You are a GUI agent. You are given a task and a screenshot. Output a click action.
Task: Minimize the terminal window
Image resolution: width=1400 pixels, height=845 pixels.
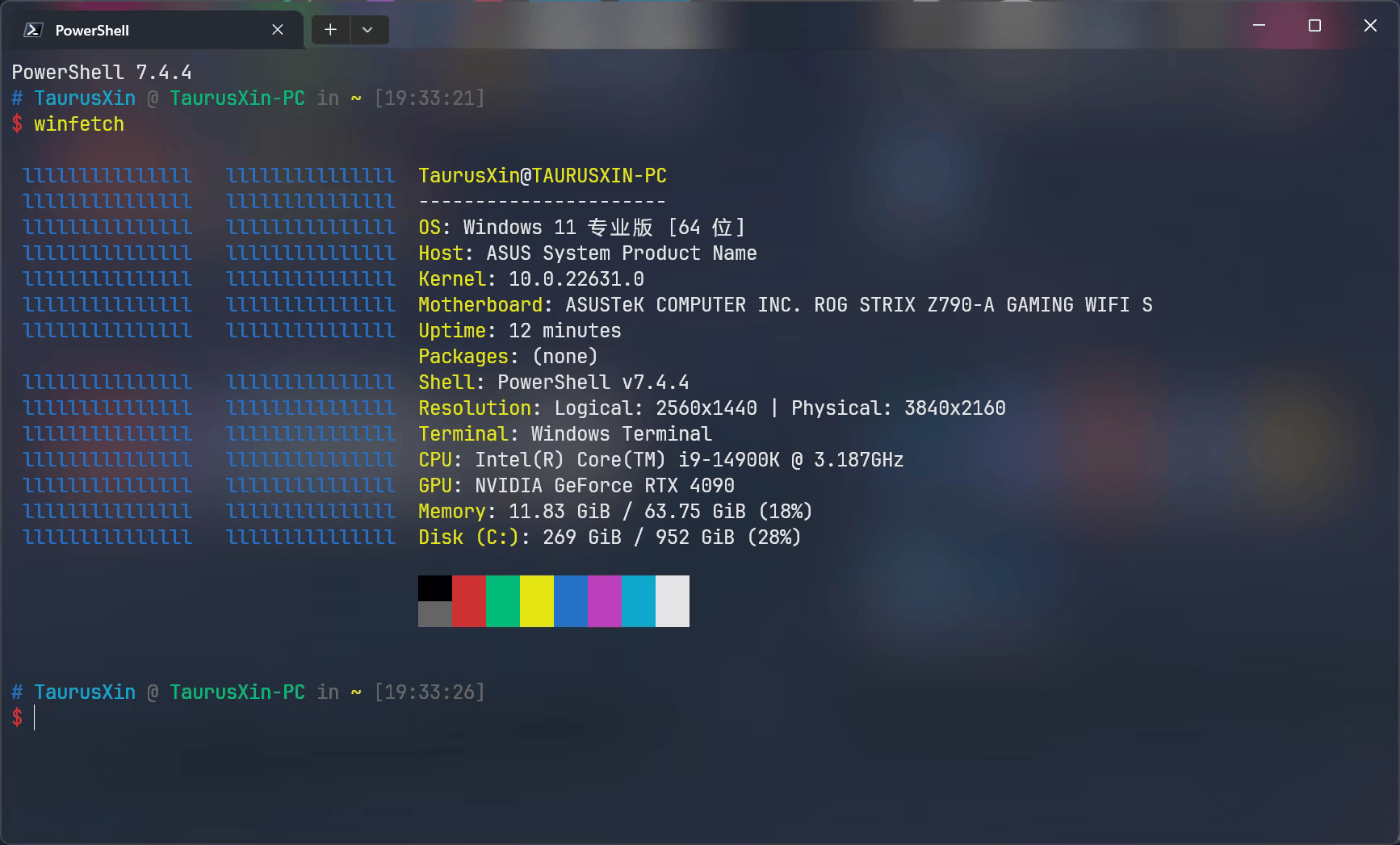pos(1259,26)
